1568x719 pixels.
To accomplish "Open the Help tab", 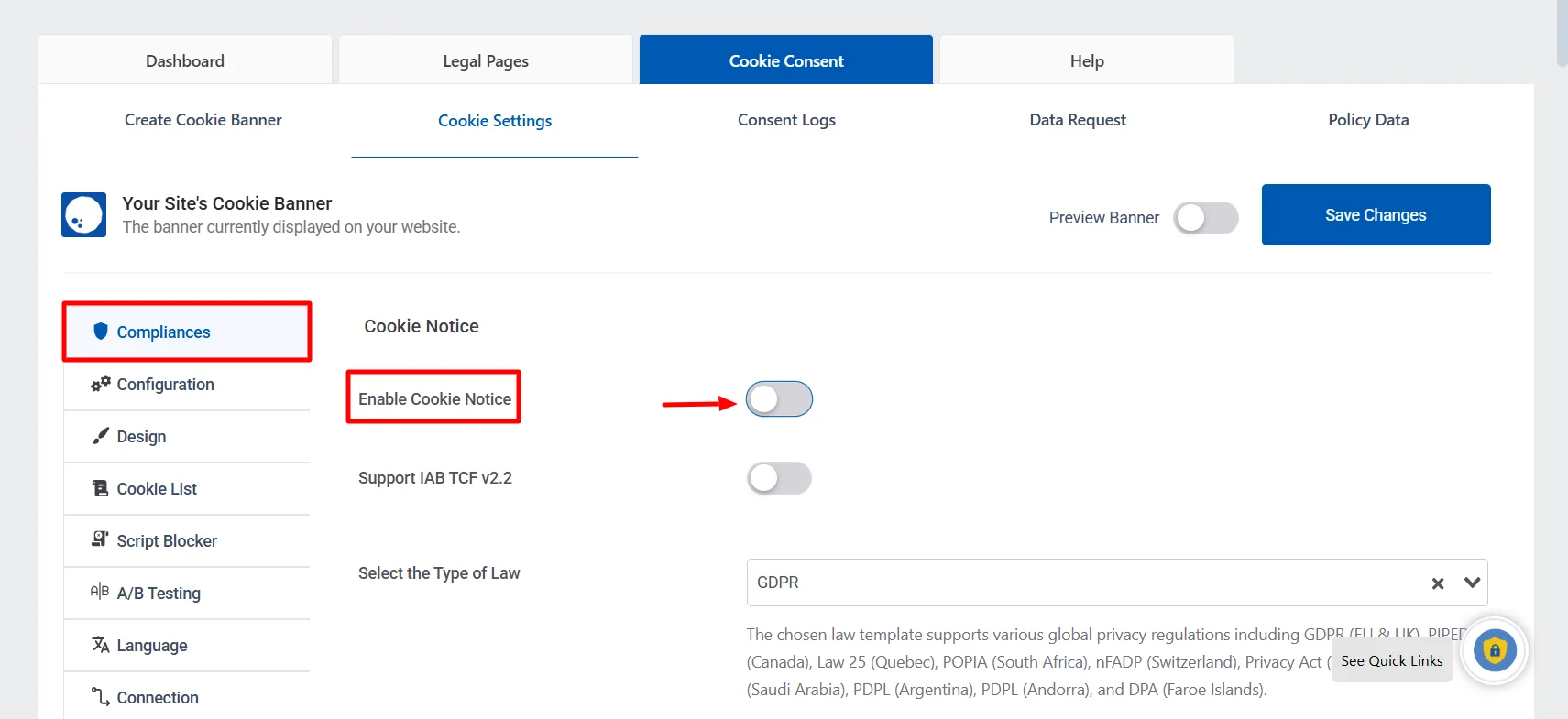I will click(x=1087, y=60).
